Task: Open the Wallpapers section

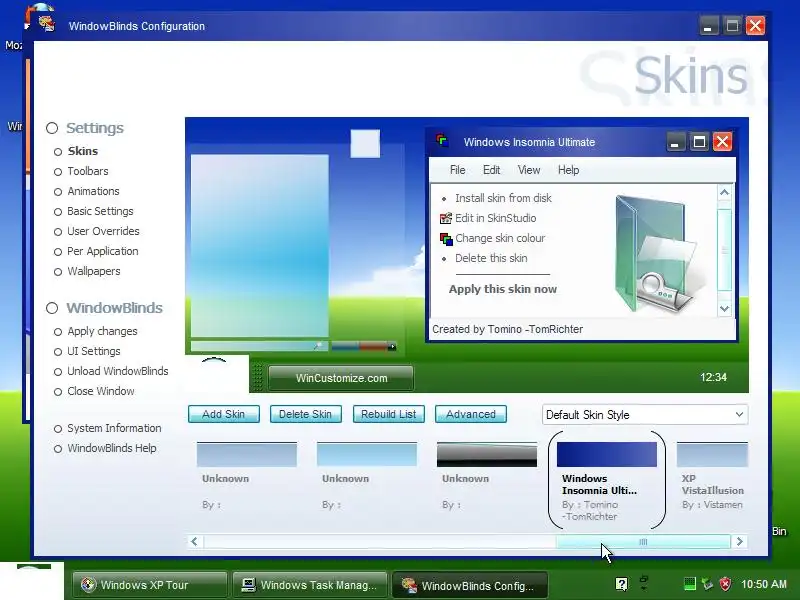Action: (93, 271)
